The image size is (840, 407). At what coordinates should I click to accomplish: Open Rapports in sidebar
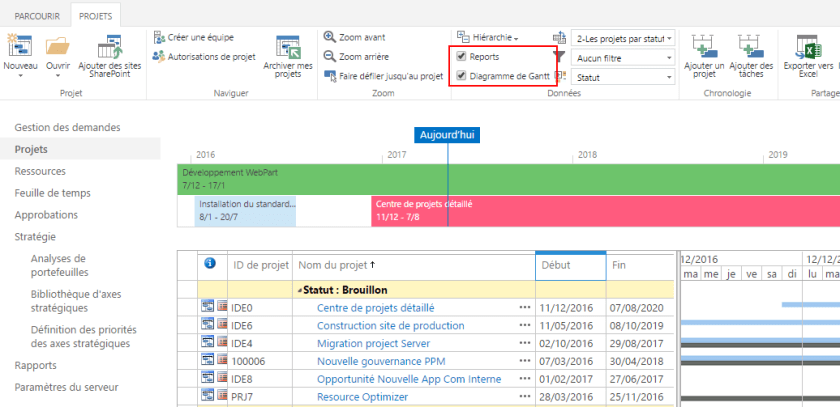(35, 365)
